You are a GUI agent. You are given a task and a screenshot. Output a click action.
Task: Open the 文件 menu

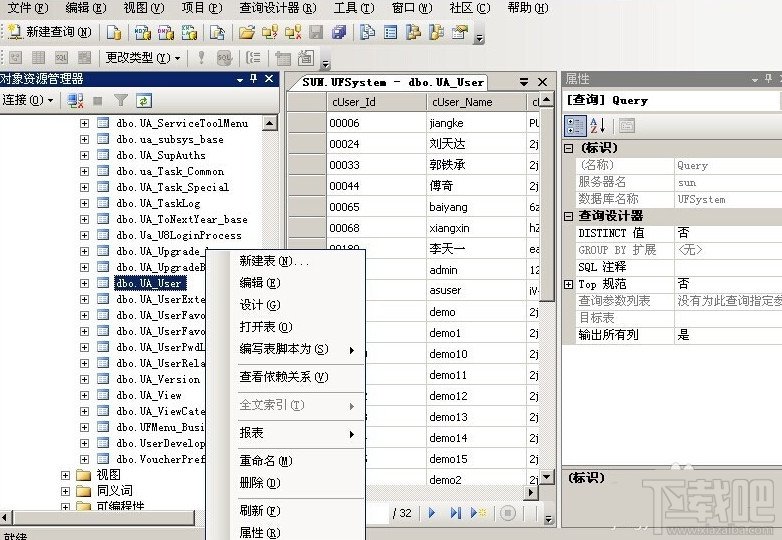(28, 8)
